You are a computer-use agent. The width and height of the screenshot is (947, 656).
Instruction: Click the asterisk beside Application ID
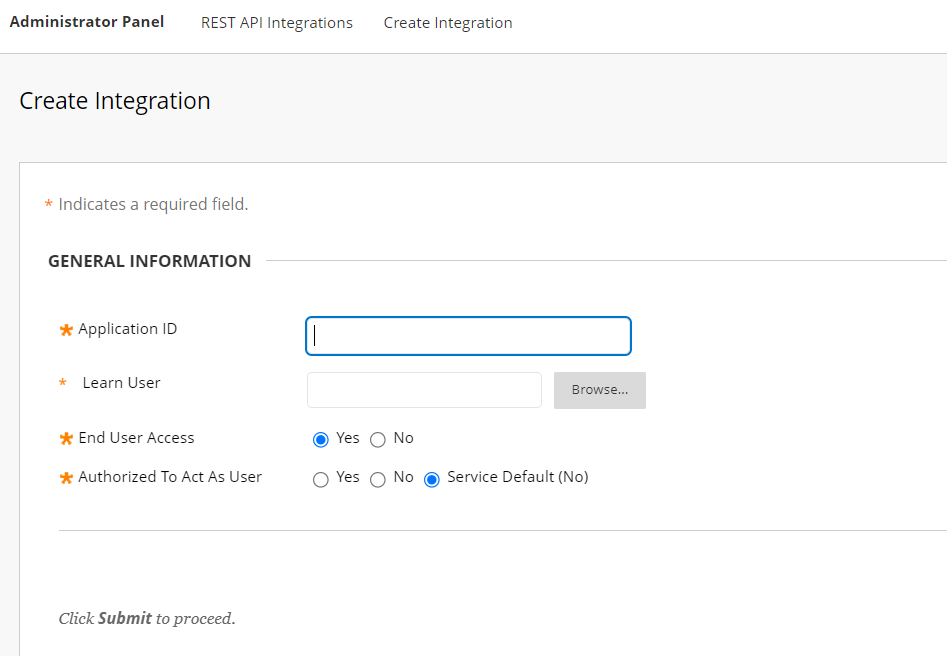(x=66, y=331)
